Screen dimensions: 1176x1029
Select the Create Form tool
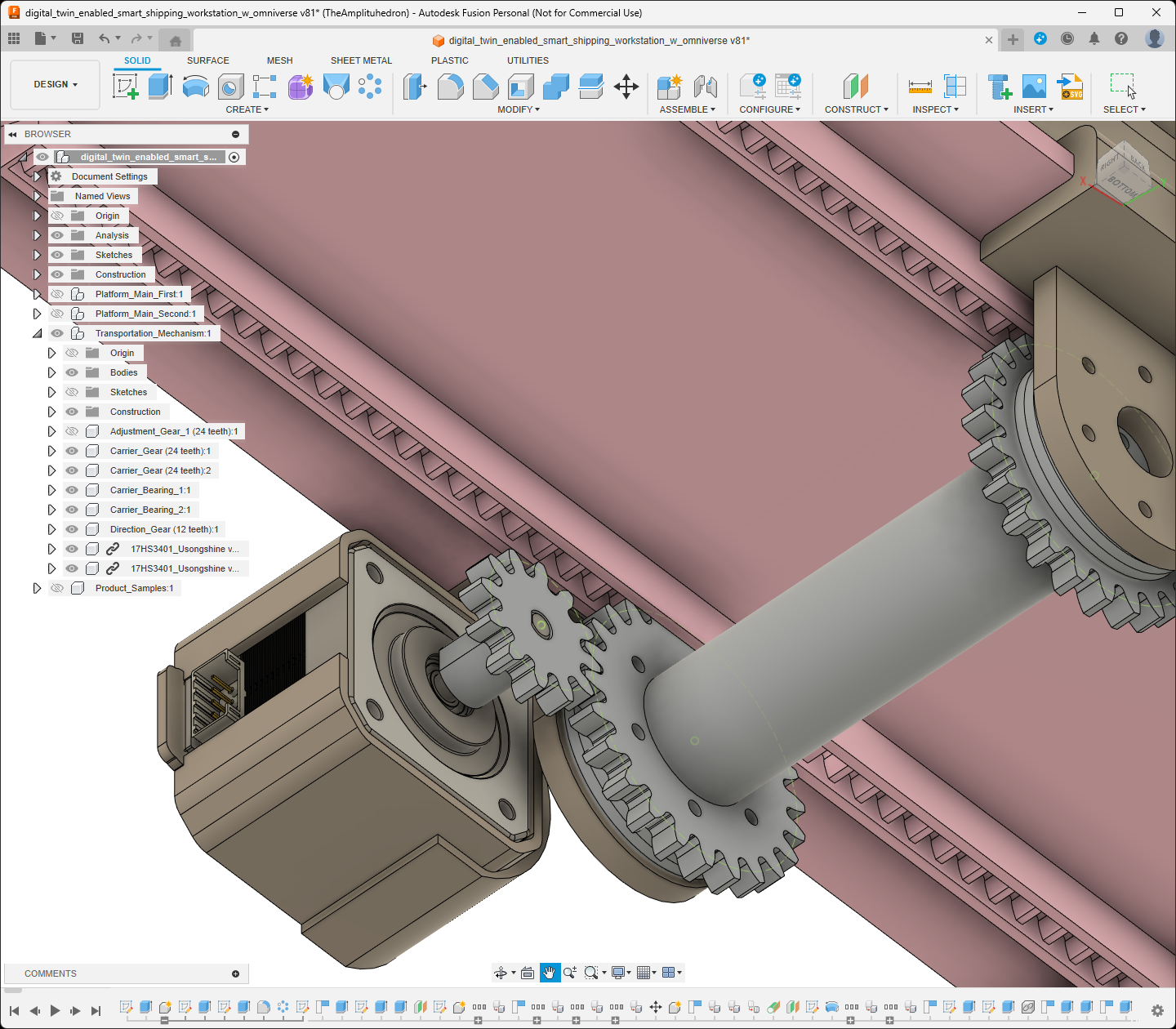[x=301, y=86]
